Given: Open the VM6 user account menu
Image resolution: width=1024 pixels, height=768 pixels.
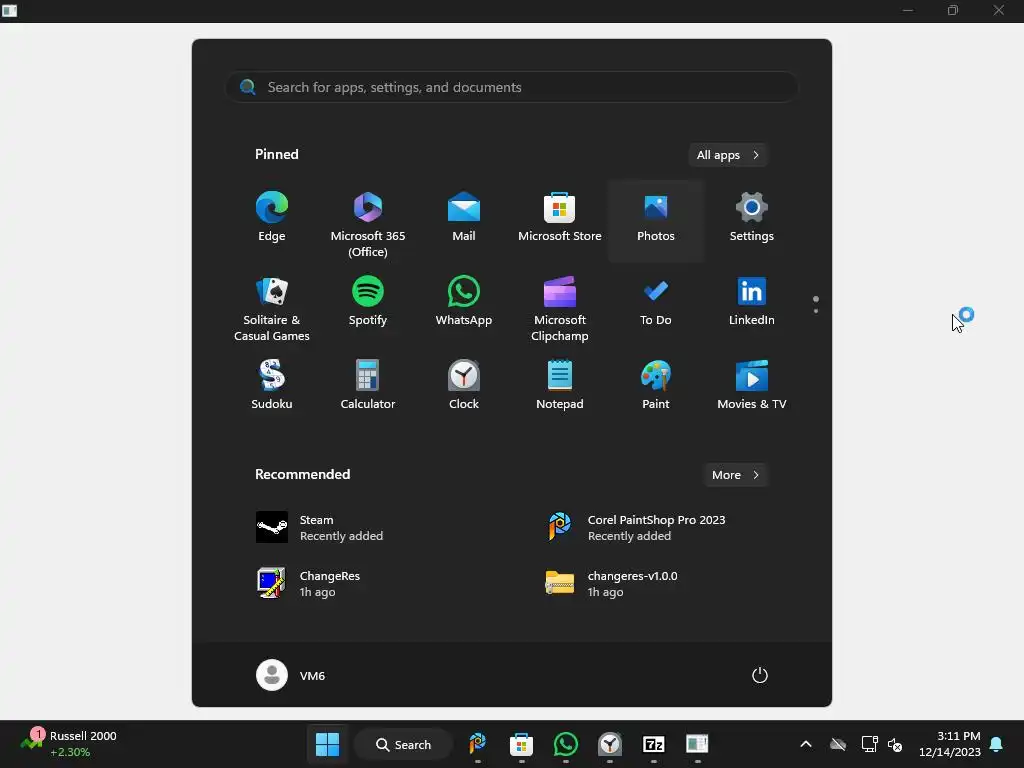Looking at the screenshot, I should (291, 675).
